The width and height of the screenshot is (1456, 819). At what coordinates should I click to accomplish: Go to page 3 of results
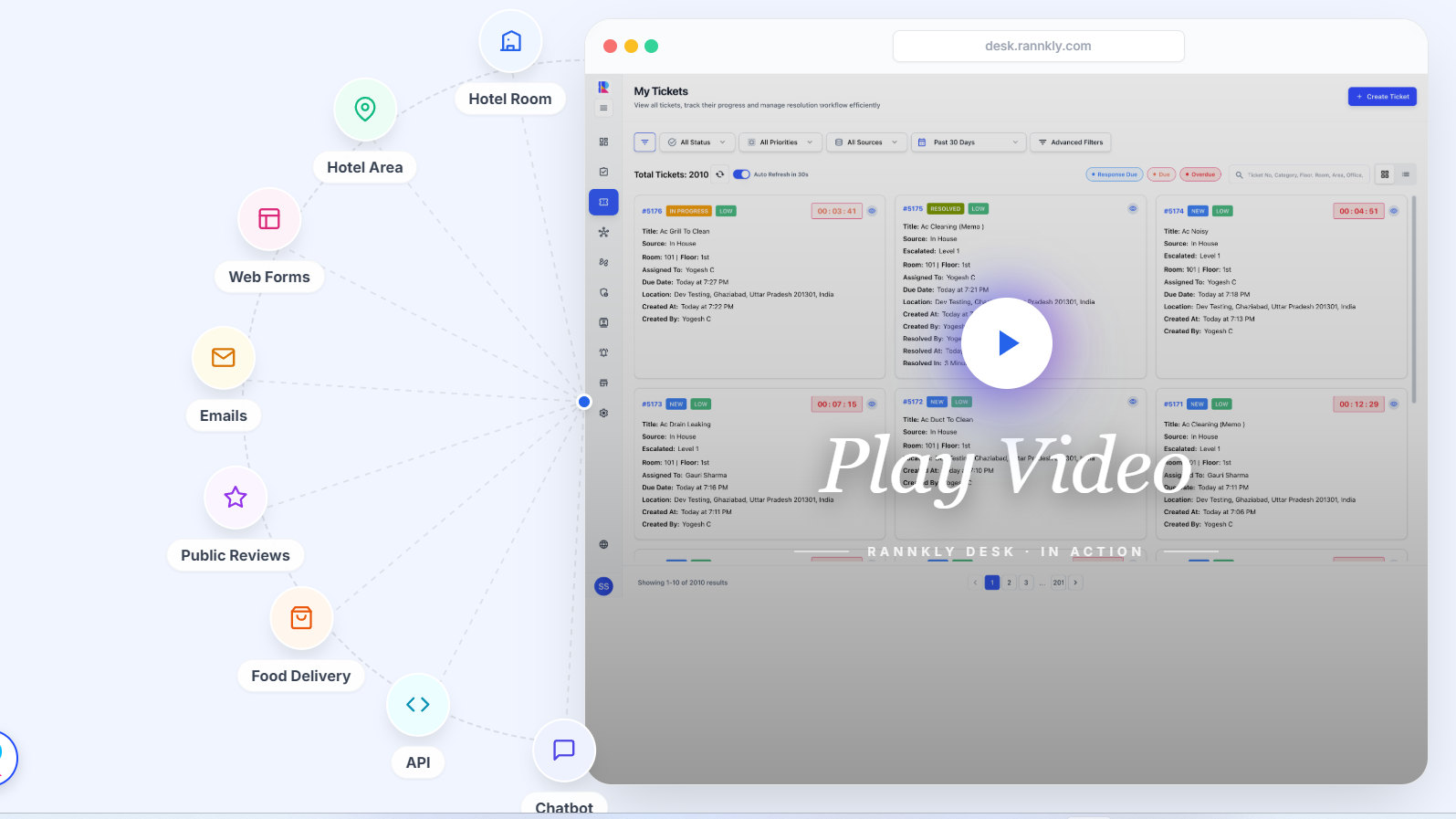(1026, 583)
